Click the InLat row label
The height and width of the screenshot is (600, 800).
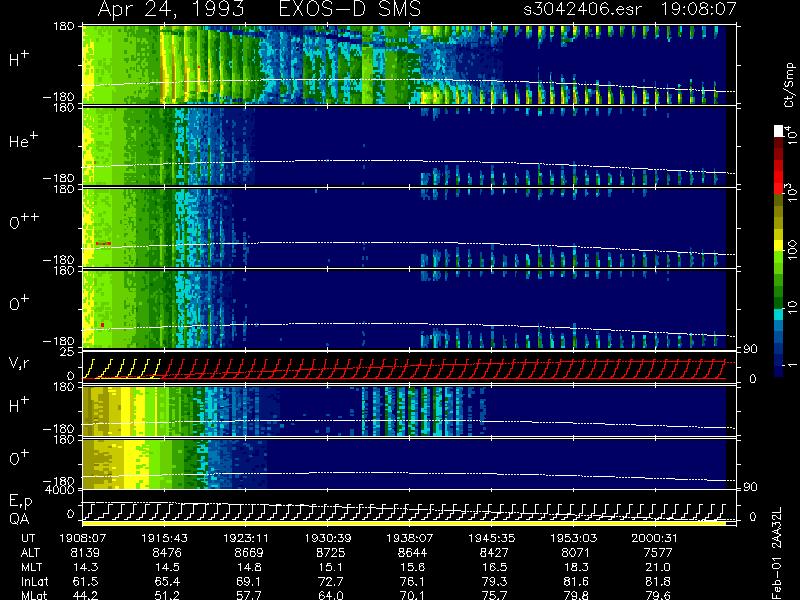34,581
